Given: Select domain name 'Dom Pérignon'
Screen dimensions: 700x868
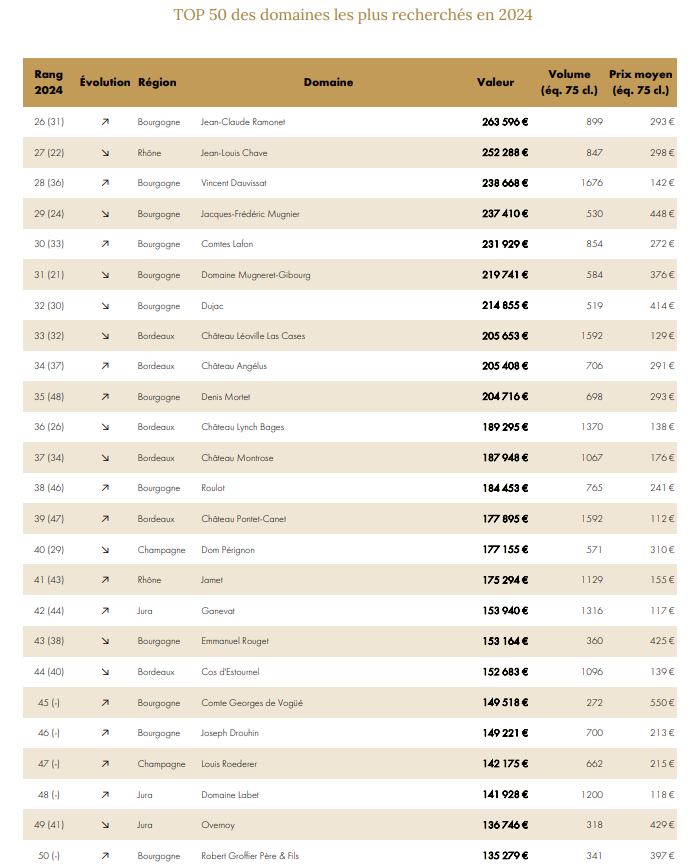Looking at the screenshot, I should (228, 550).
